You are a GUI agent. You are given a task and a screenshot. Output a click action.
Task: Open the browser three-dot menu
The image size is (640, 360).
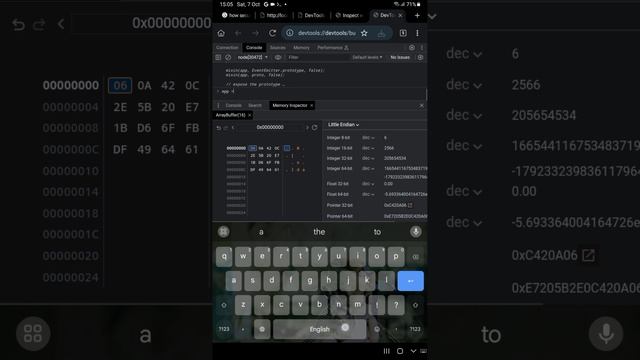(x=417, y=33)
